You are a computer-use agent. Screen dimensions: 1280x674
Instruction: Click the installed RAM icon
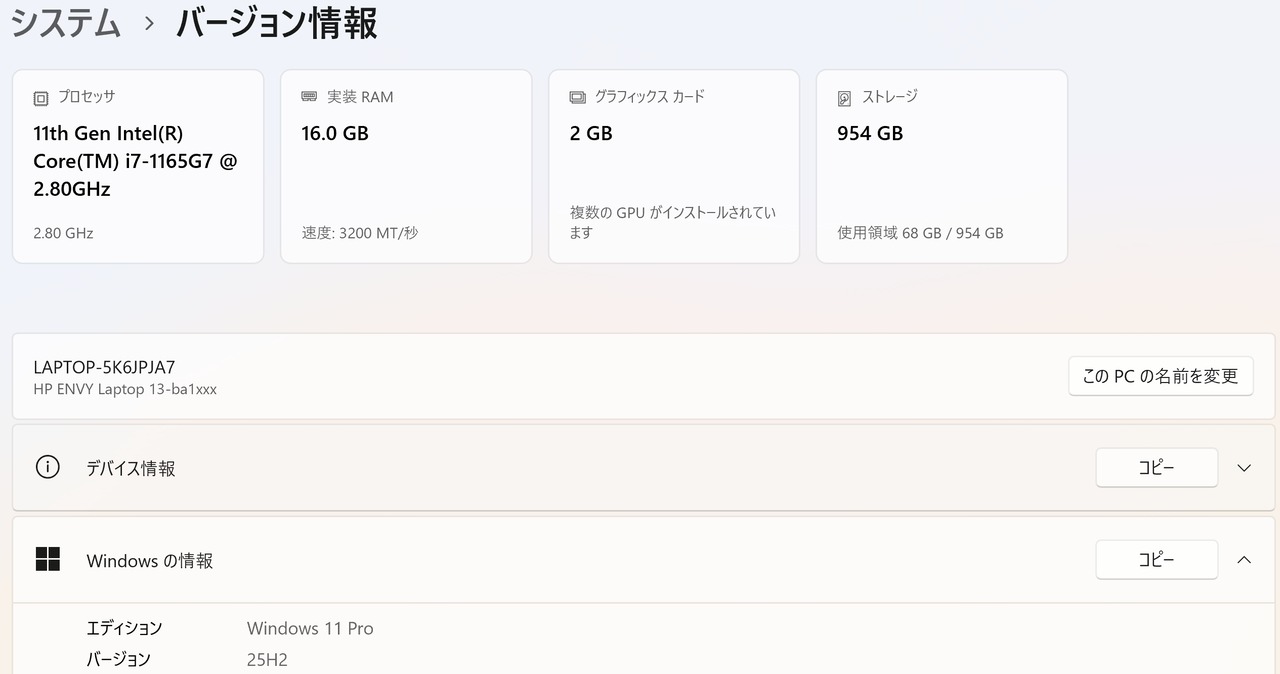309,97
